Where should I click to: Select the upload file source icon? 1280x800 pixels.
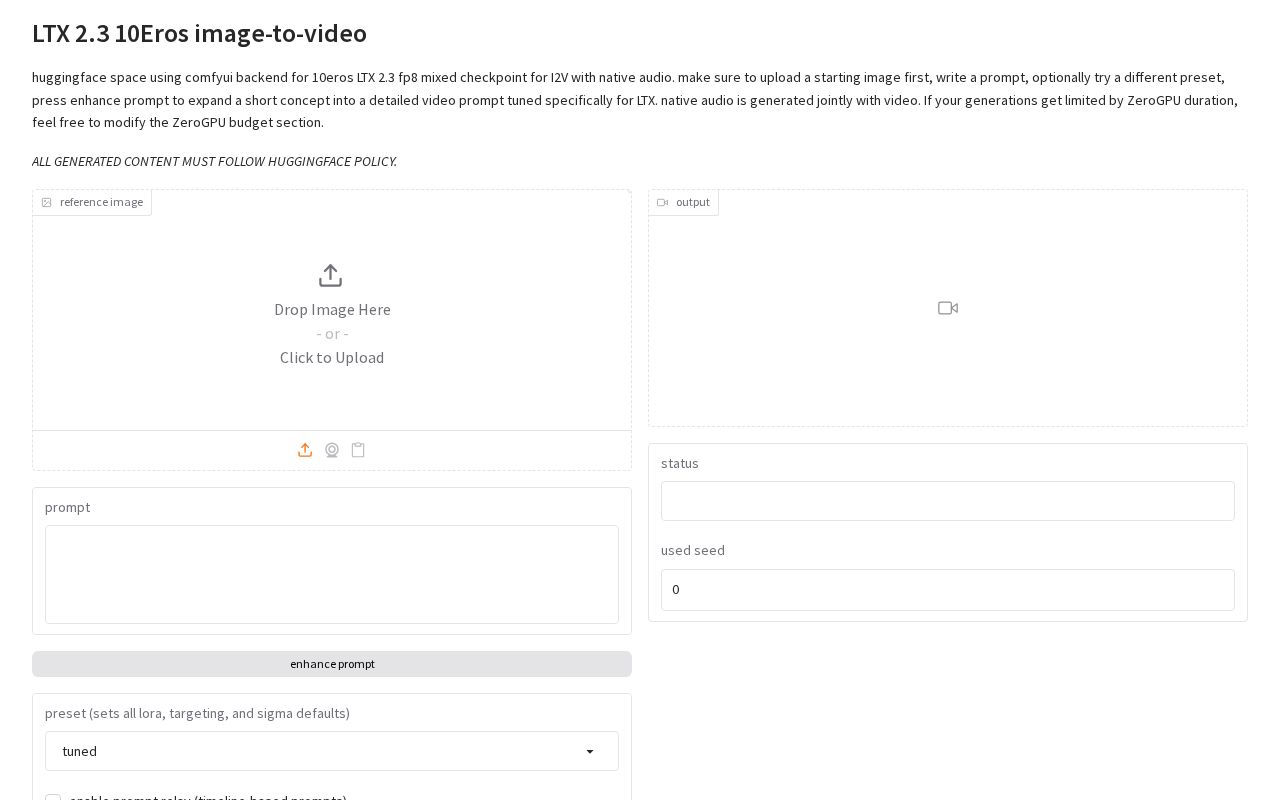click(x=305, y=450)
